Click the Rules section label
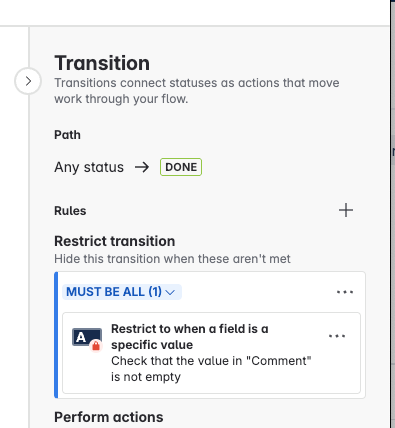Viewport: 395px width, 428px height. [70, 211]
